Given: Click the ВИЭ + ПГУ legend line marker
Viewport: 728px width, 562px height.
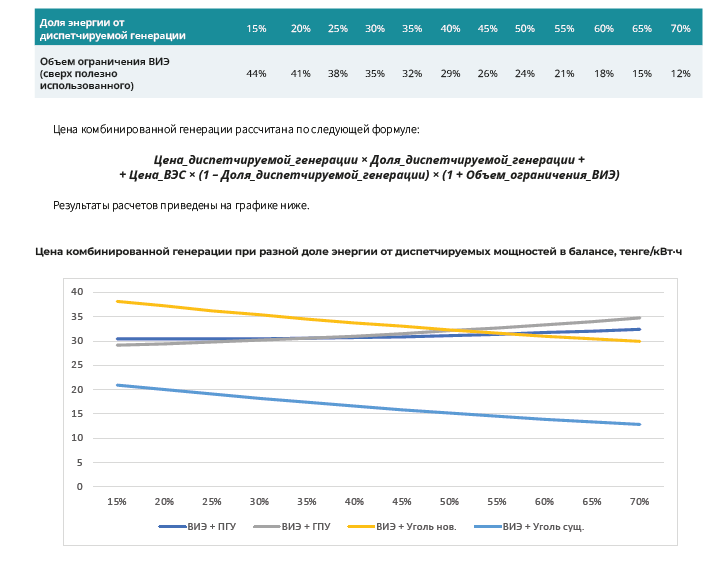Looking at the screenshot, I should [172, 525].
